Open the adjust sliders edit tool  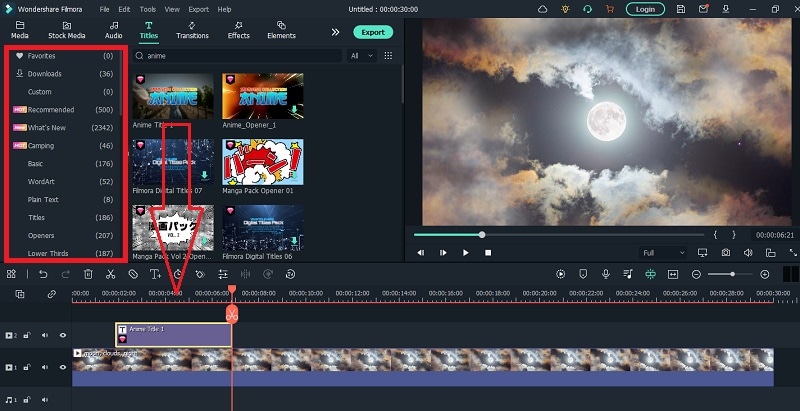click(x=223, y=274)
